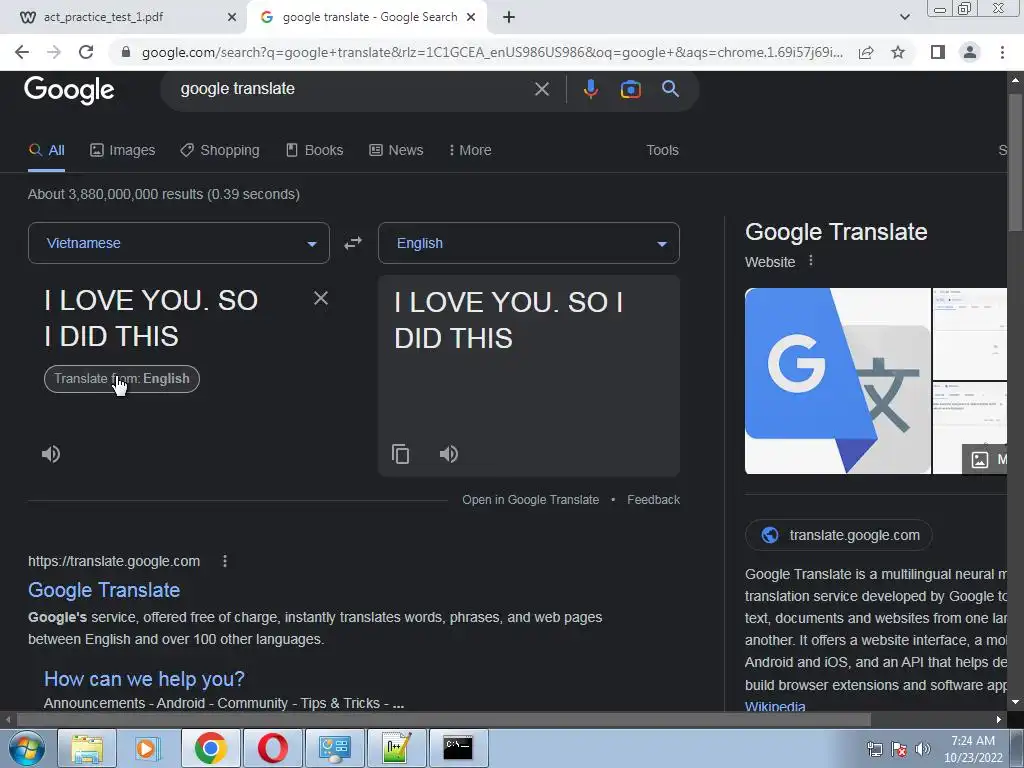Bookmark this page with star icon
This screenshot has height=768, width=1024.
click(x=898, y=52)
